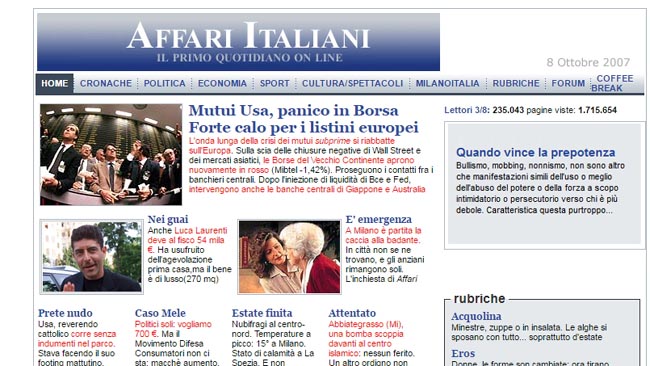Select RUBRICHE in the navigation bar

[x=516, y=83]
